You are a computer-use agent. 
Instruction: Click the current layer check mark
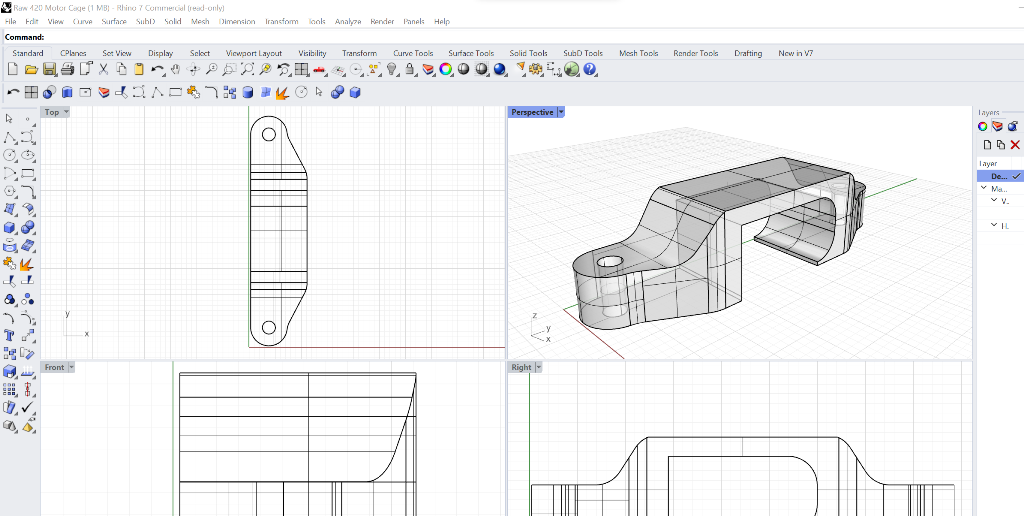1017,176
